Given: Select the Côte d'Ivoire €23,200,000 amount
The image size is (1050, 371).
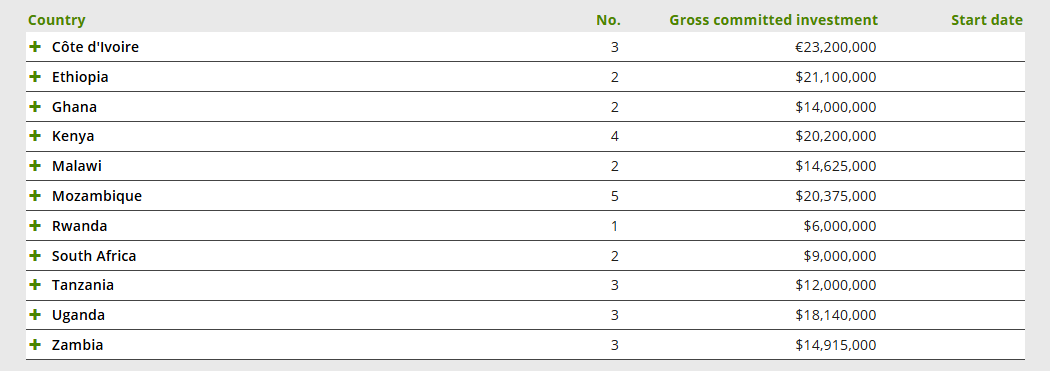Looking at the screenshot, I should pyautogui.click(x=835, y=48).
